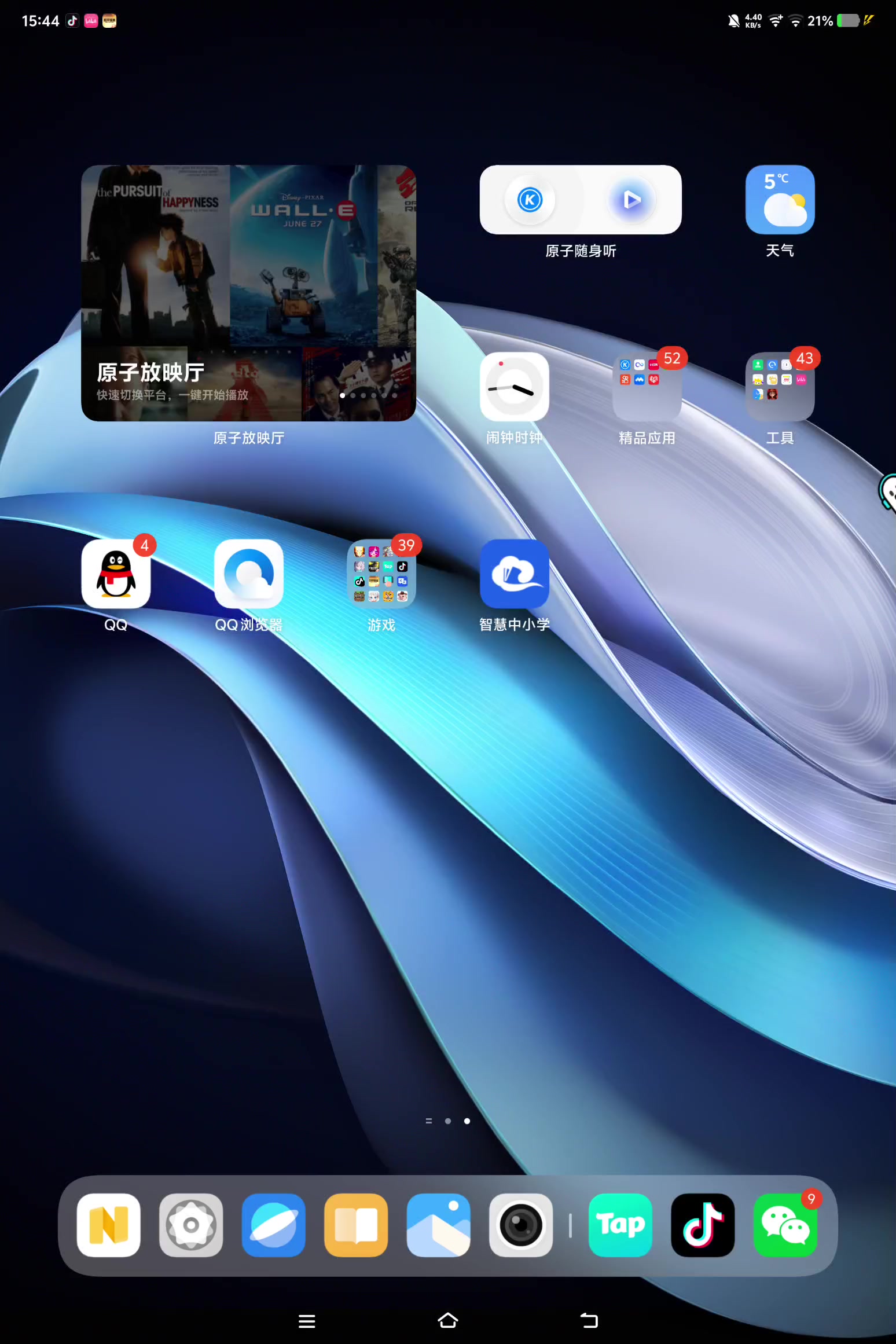Open the Settings gear in dock

click(x=191, y=1225)
